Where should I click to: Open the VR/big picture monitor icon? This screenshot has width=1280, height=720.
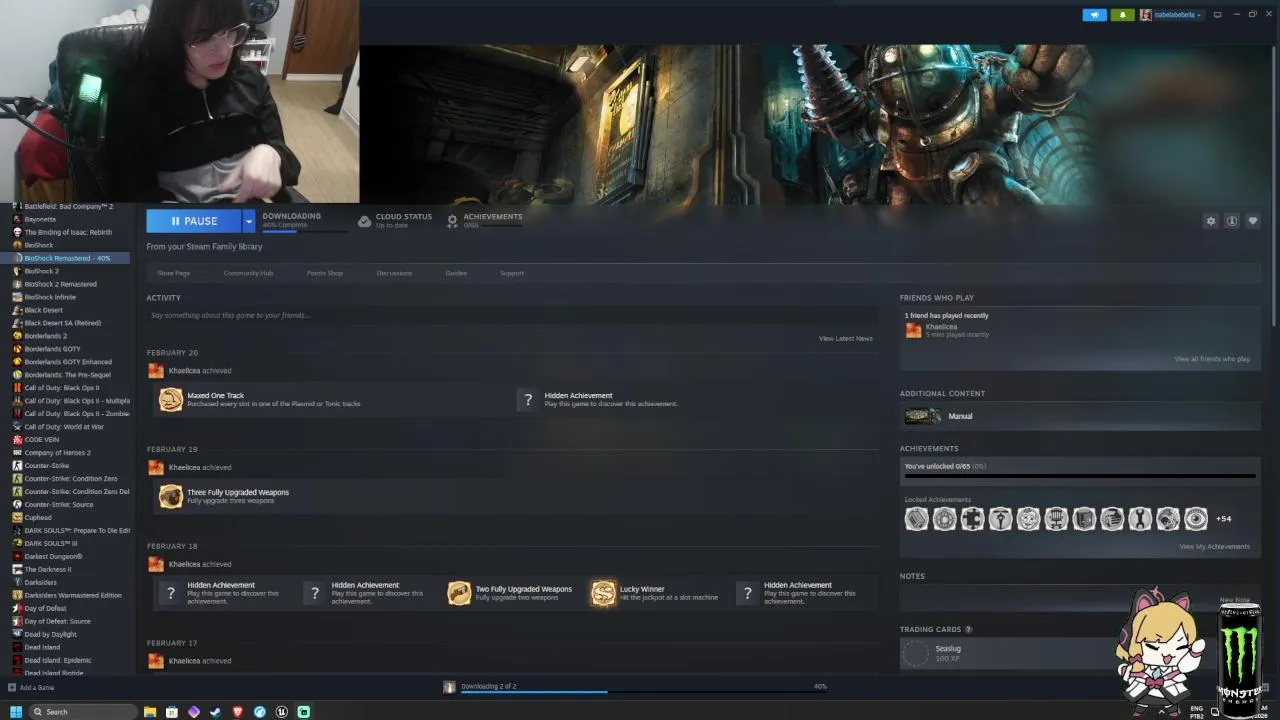point(1217,15)
